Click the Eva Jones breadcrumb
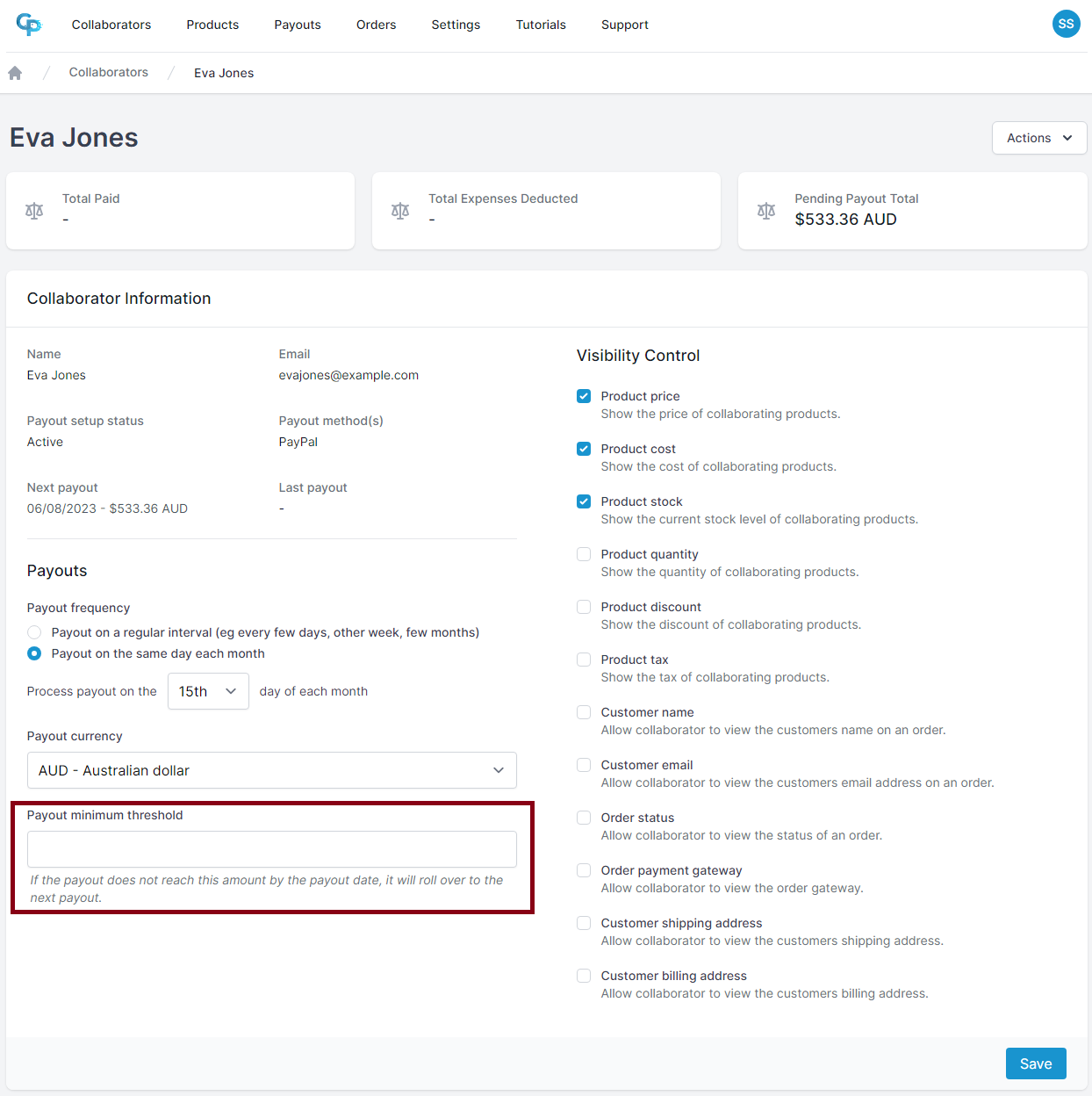Screen dimensions: 1092x1096 [x=224, y=73]
